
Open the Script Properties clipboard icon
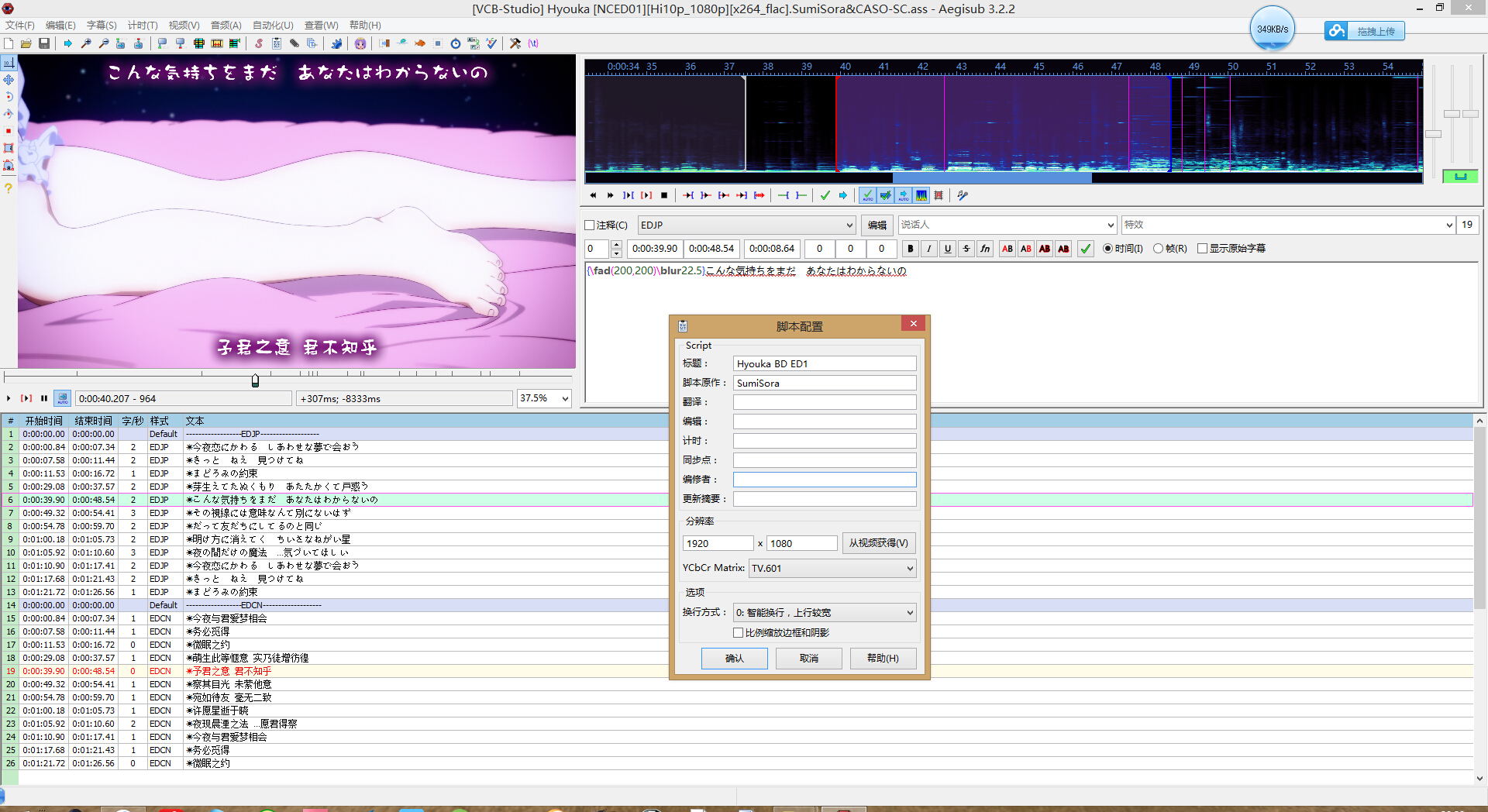point(277,43)
